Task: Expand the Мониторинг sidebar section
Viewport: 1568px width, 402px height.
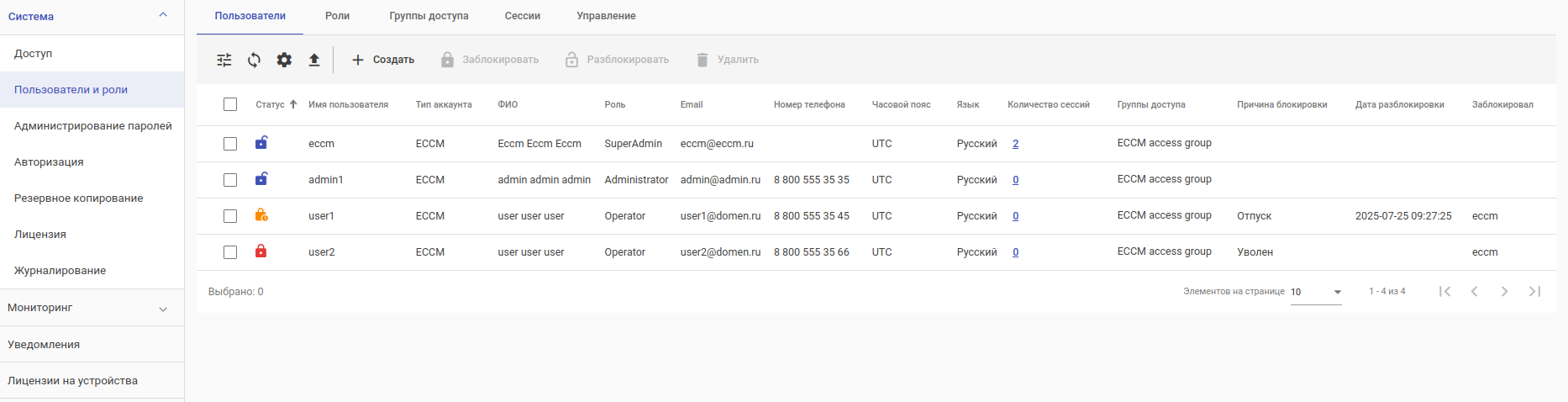Action: tap(163, 309)
